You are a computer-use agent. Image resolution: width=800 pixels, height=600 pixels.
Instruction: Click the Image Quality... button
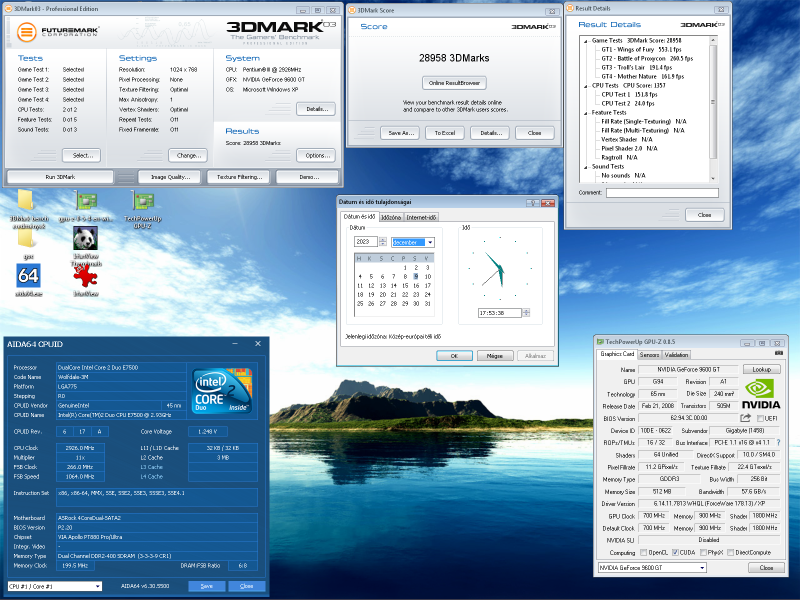[170, 177]
